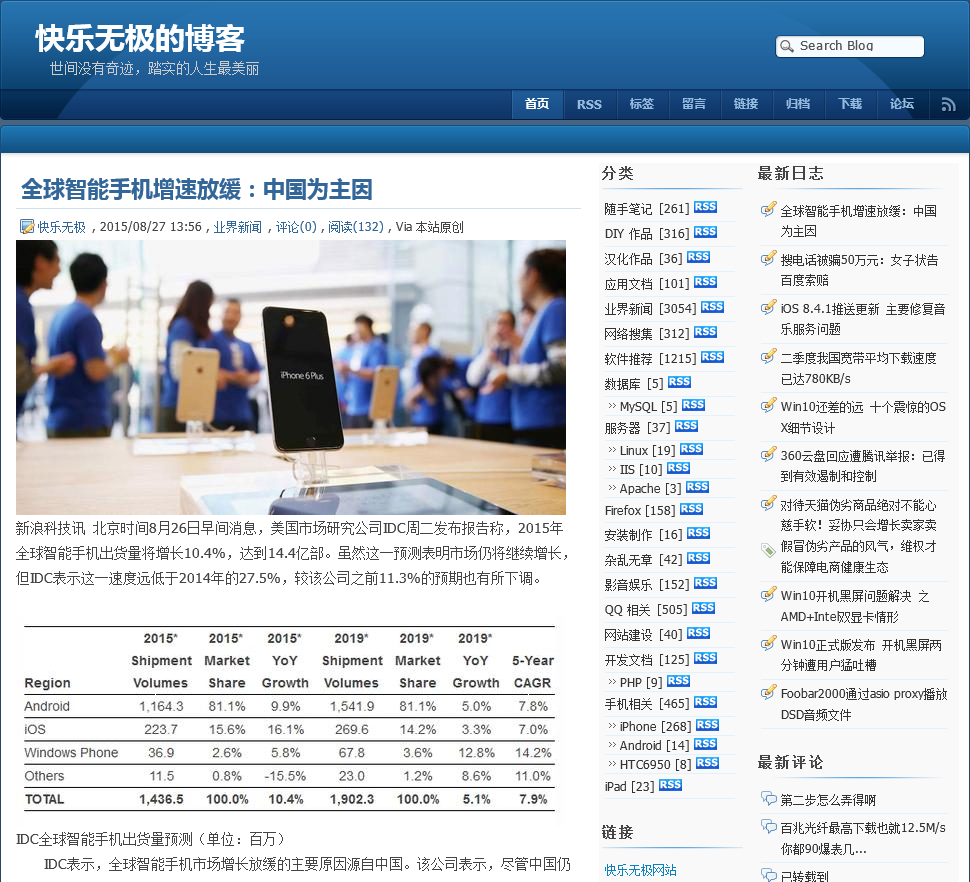Open RSS badge beside 网站建设 category

pos(698,633)
